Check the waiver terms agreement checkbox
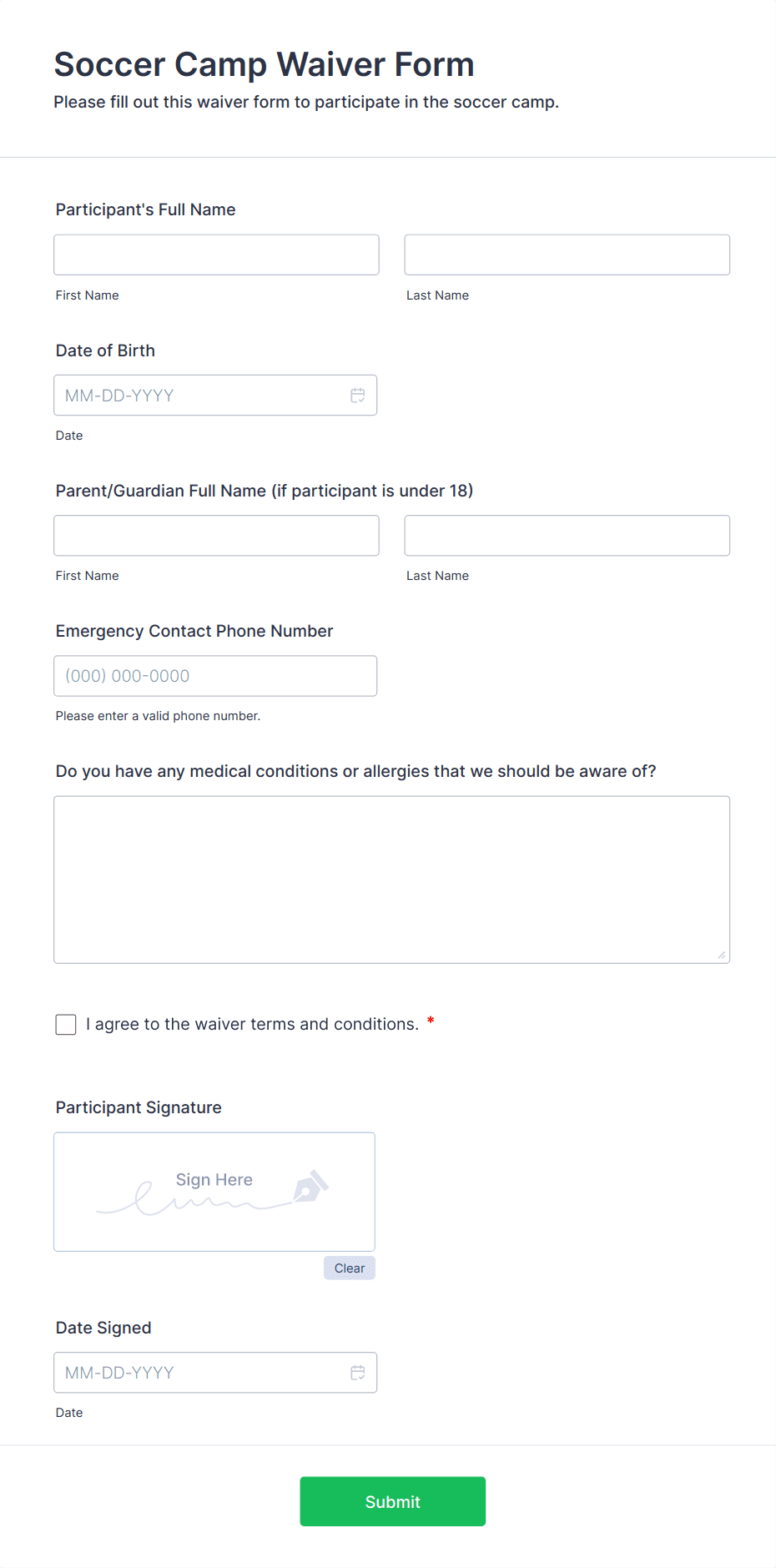 coord(66,1025)
